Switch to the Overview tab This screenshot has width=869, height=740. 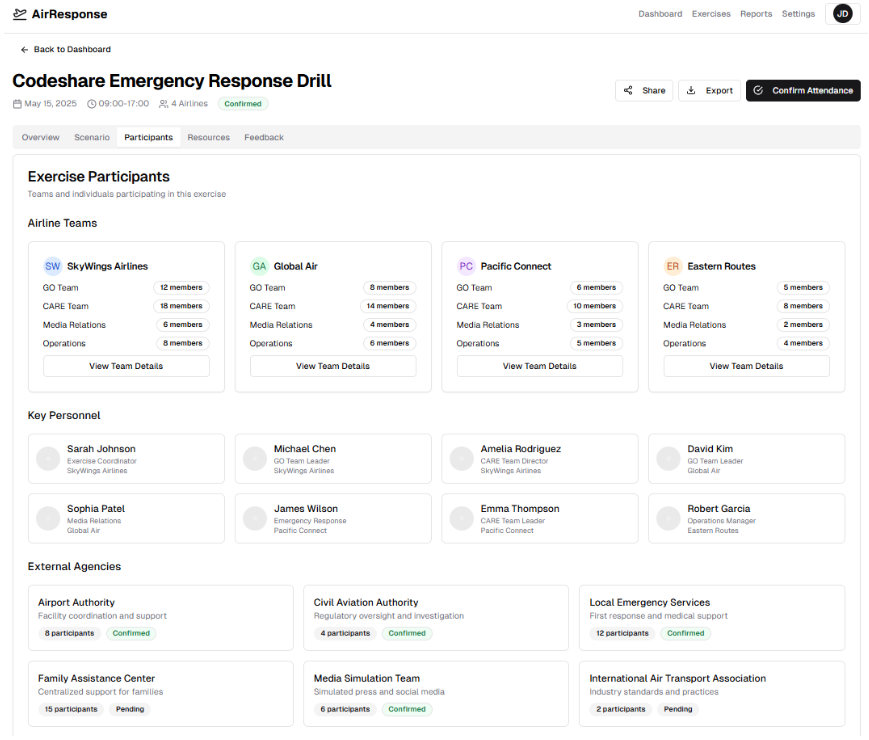click(x=40, y=137)
